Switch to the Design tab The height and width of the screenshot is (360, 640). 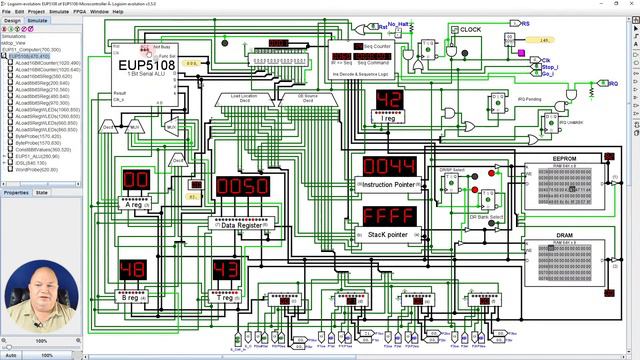tap(12, 20)
